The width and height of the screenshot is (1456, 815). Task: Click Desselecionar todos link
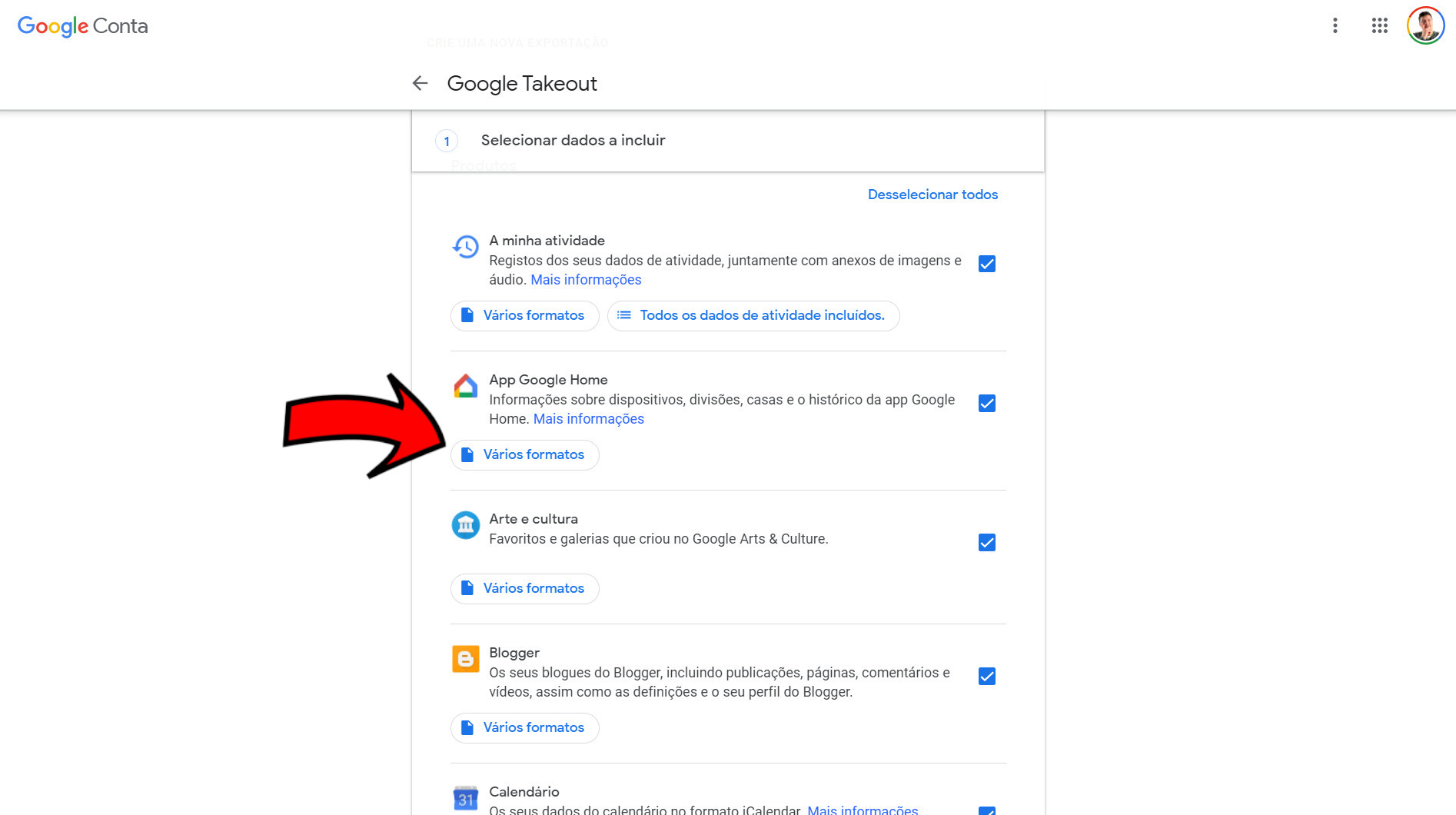[932, 195]
